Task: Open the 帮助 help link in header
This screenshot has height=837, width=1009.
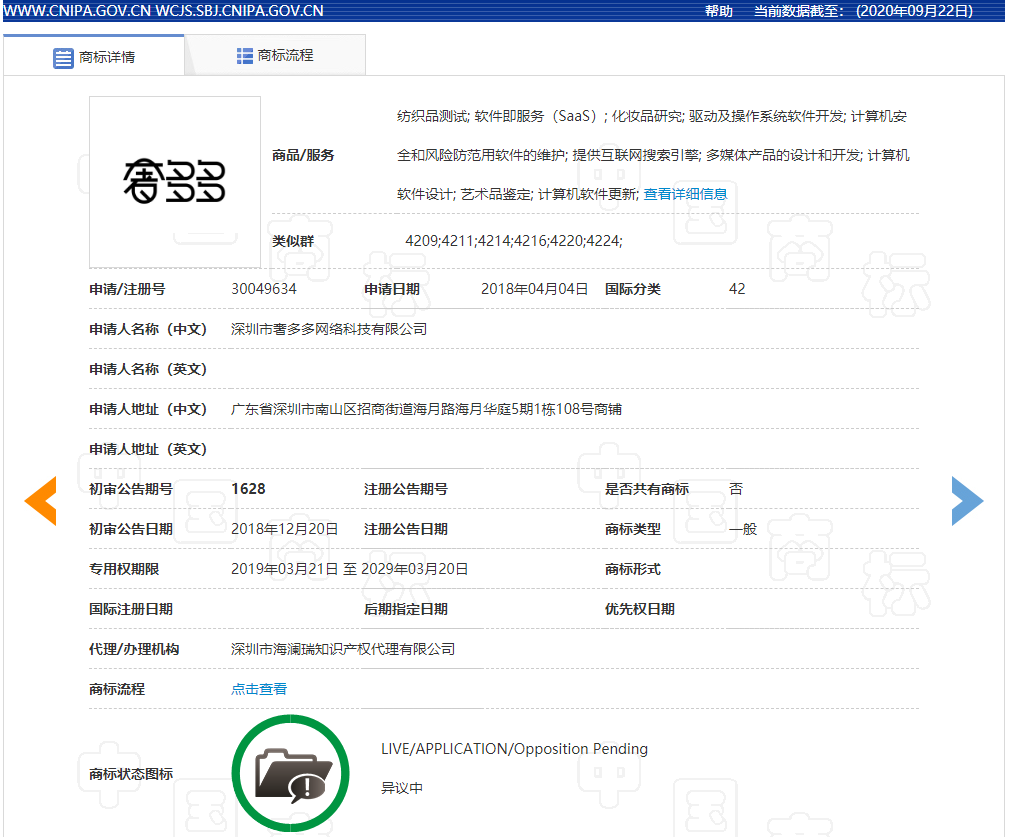Action: click(x=718, y=11)
